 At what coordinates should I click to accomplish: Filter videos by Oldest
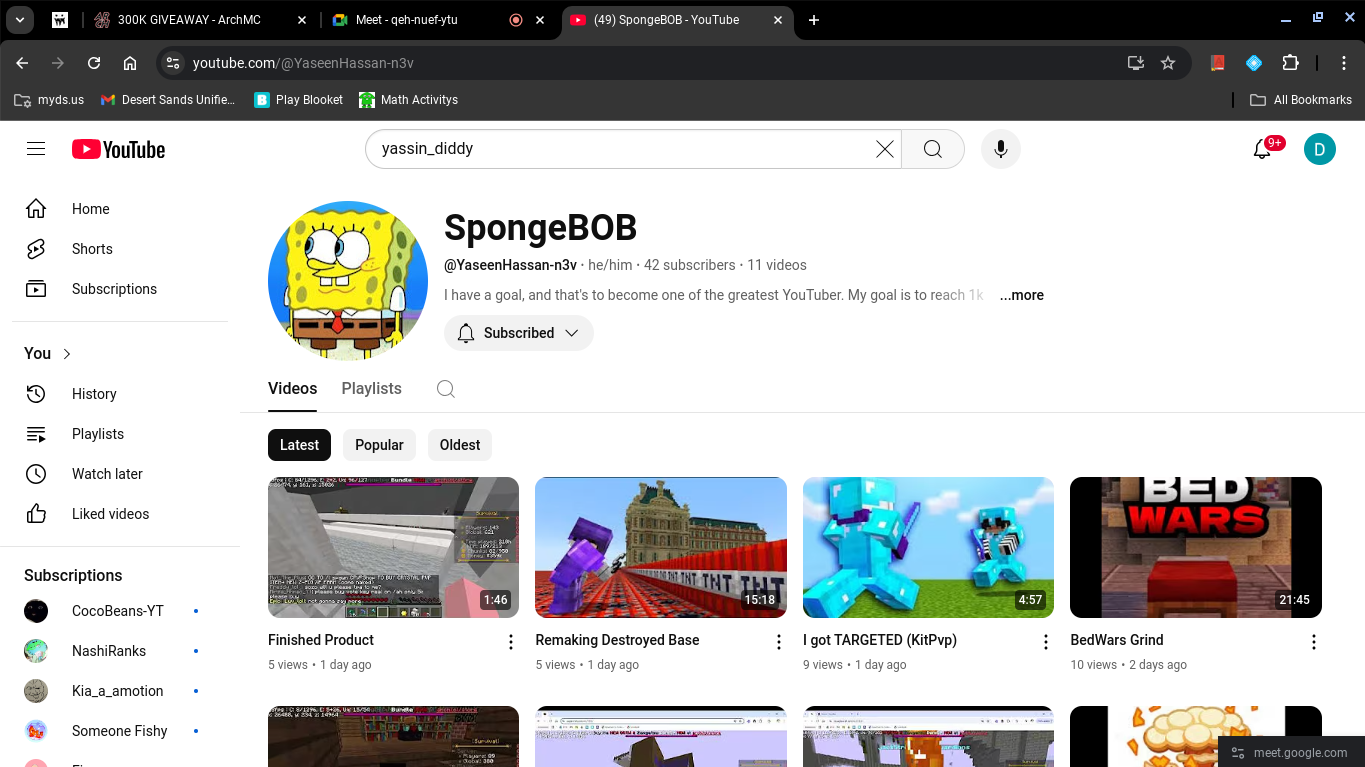click(x=460, y=445)
